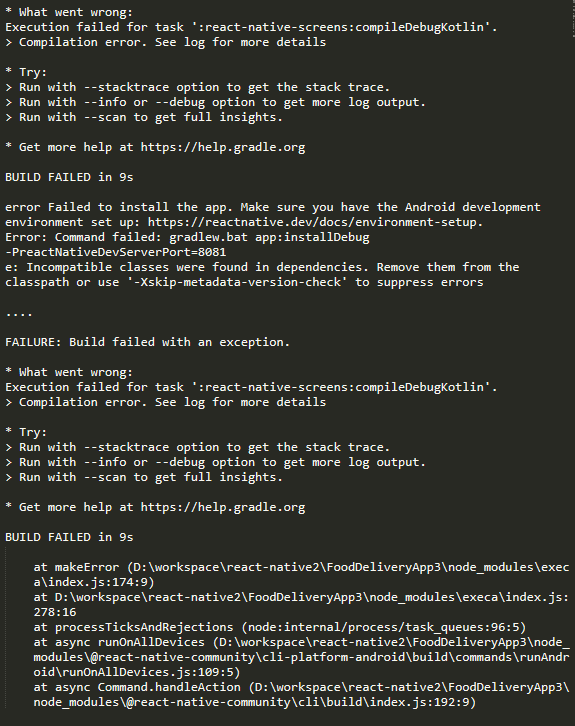Image resolution: width=575 pixels, height=726 pixels.
Task: Click the 'gradlew.bat app:installDebug' command text
Action: (x=269, y=238)
